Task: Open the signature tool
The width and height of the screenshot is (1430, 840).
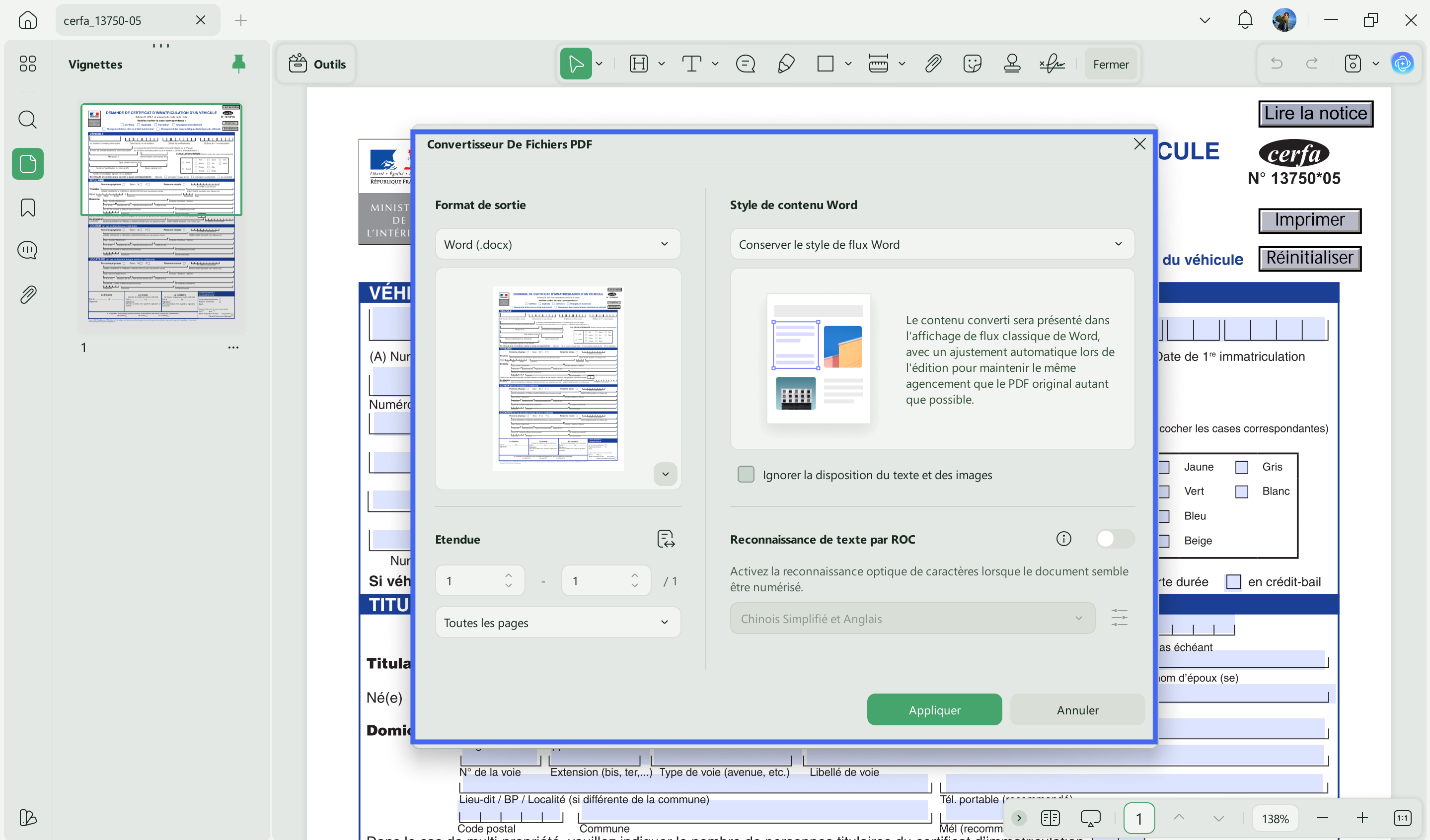Action: [x=1052, y=64]
